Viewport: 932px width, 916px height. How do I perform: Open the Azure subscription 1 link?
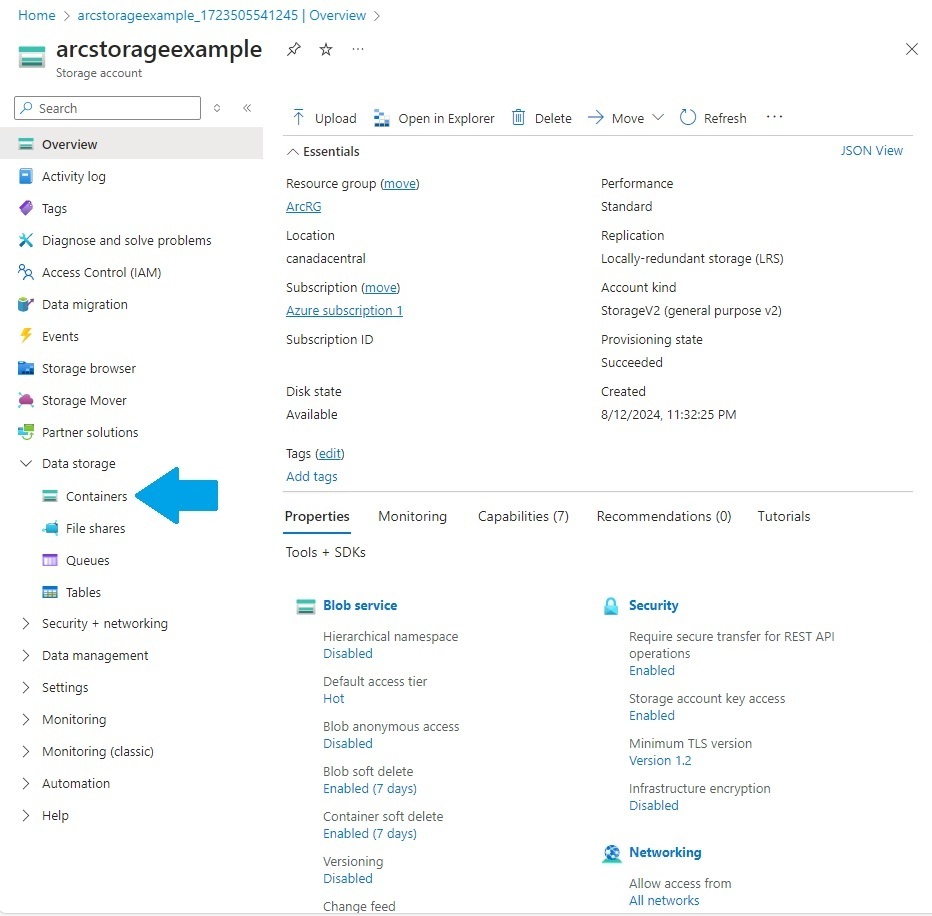click(344, 310)
